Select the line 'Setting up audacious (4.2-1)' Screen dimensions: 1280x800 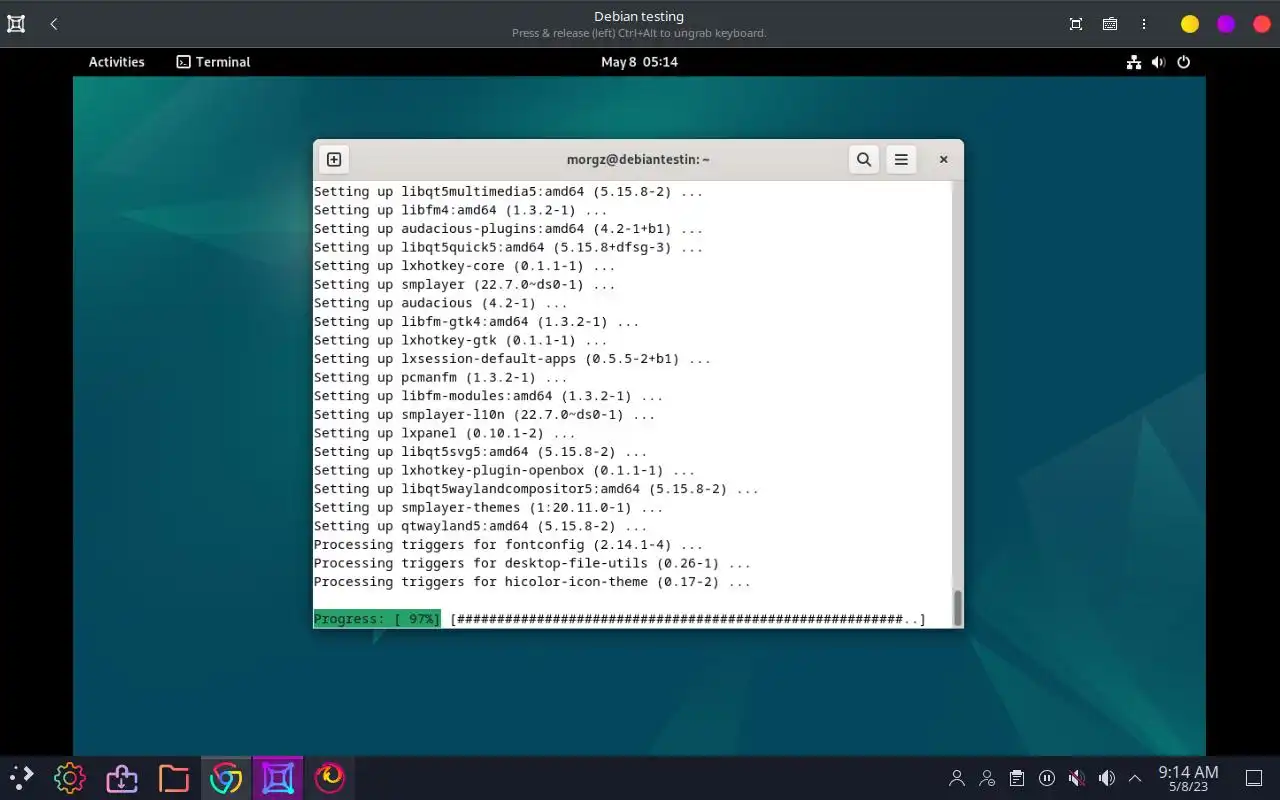(441, 303)
